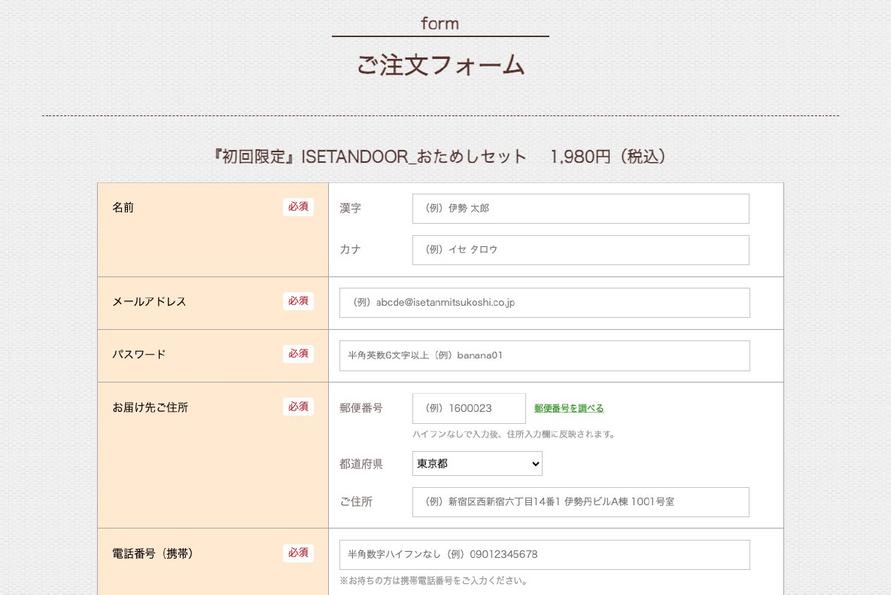Viewport: 891px width, 595px height.
Task: Click the 電話番号（携帯） row label
Action: click(x=153, y=554)
